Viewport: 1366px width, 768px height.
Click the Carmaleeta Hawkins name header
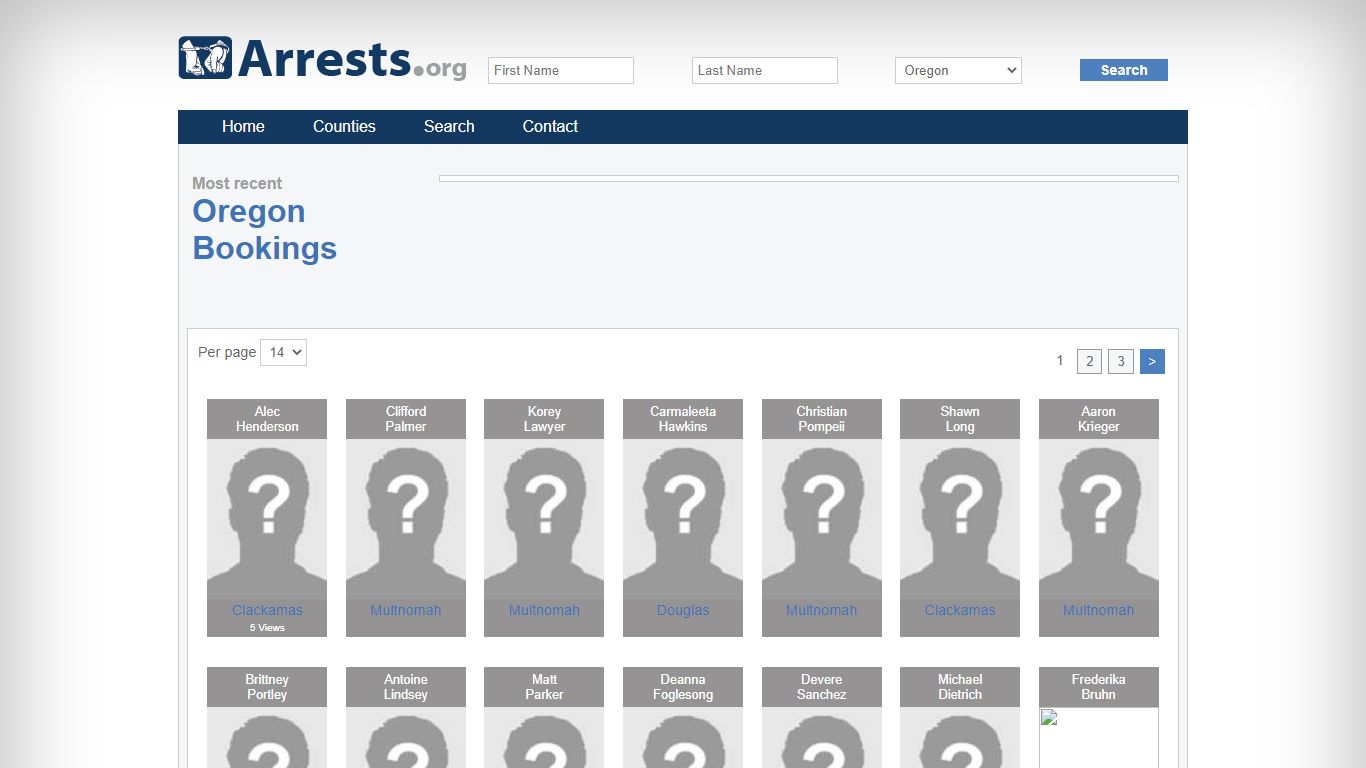683,419
